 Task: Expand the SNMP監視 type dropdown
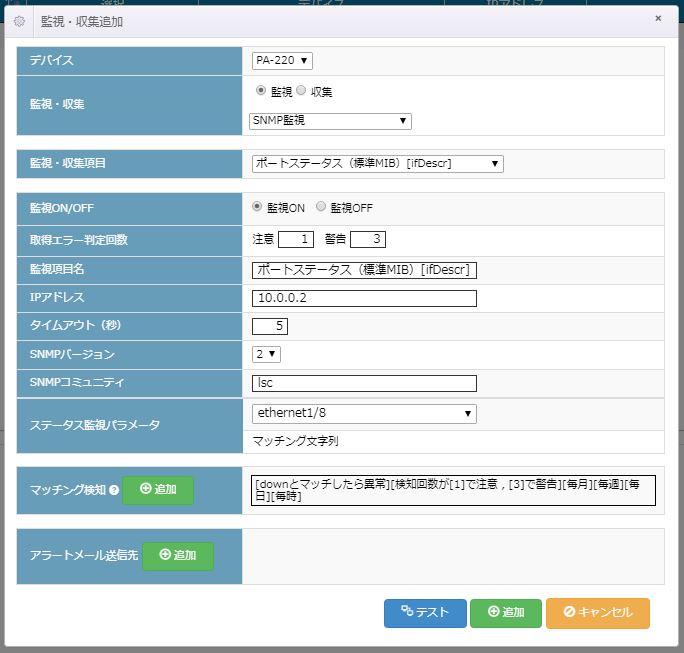(x=330, y=121)
